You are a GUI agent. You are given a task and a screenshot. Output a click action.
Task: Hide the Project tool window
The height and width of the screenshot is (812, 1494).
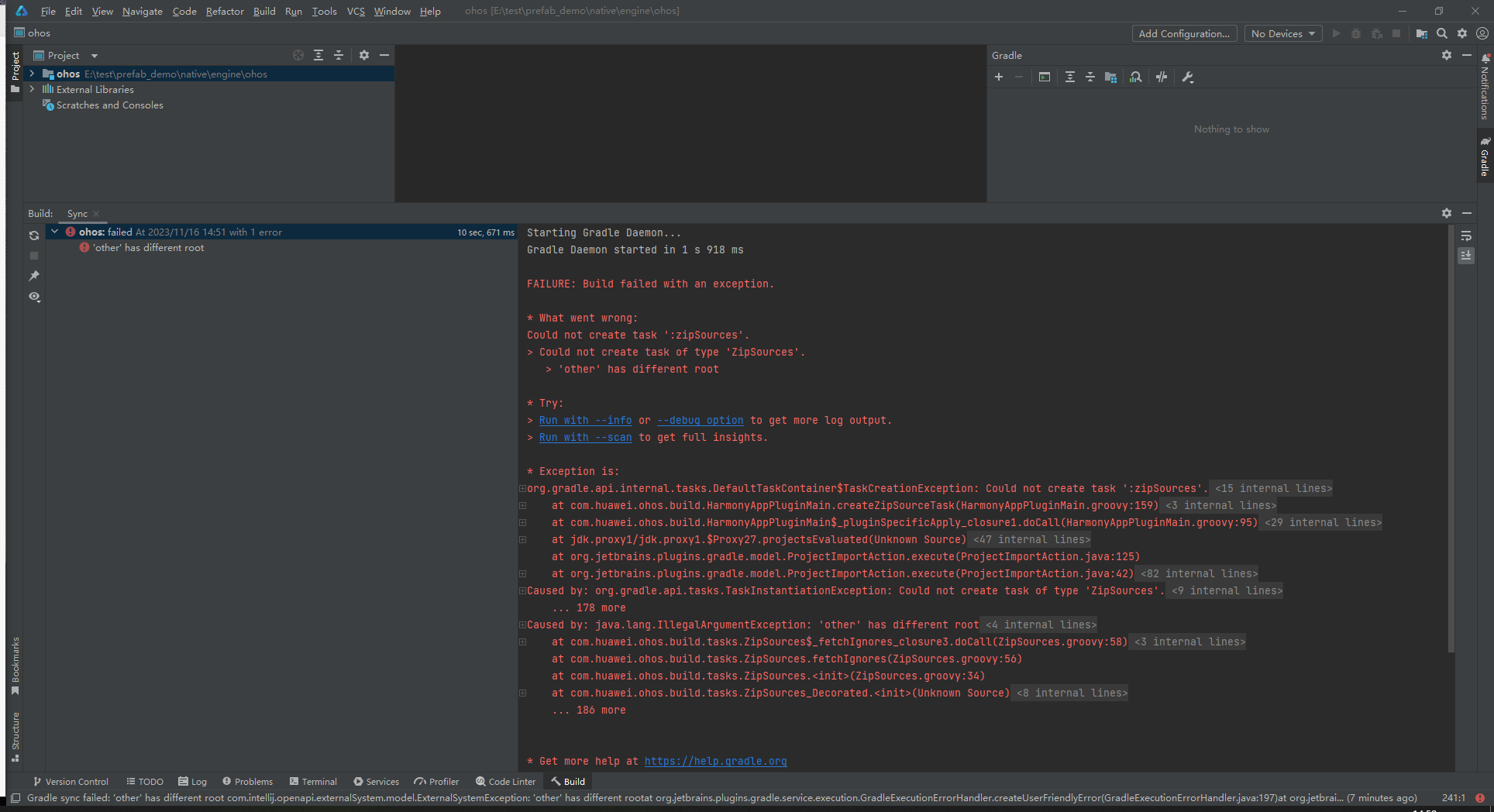point(384,55)
